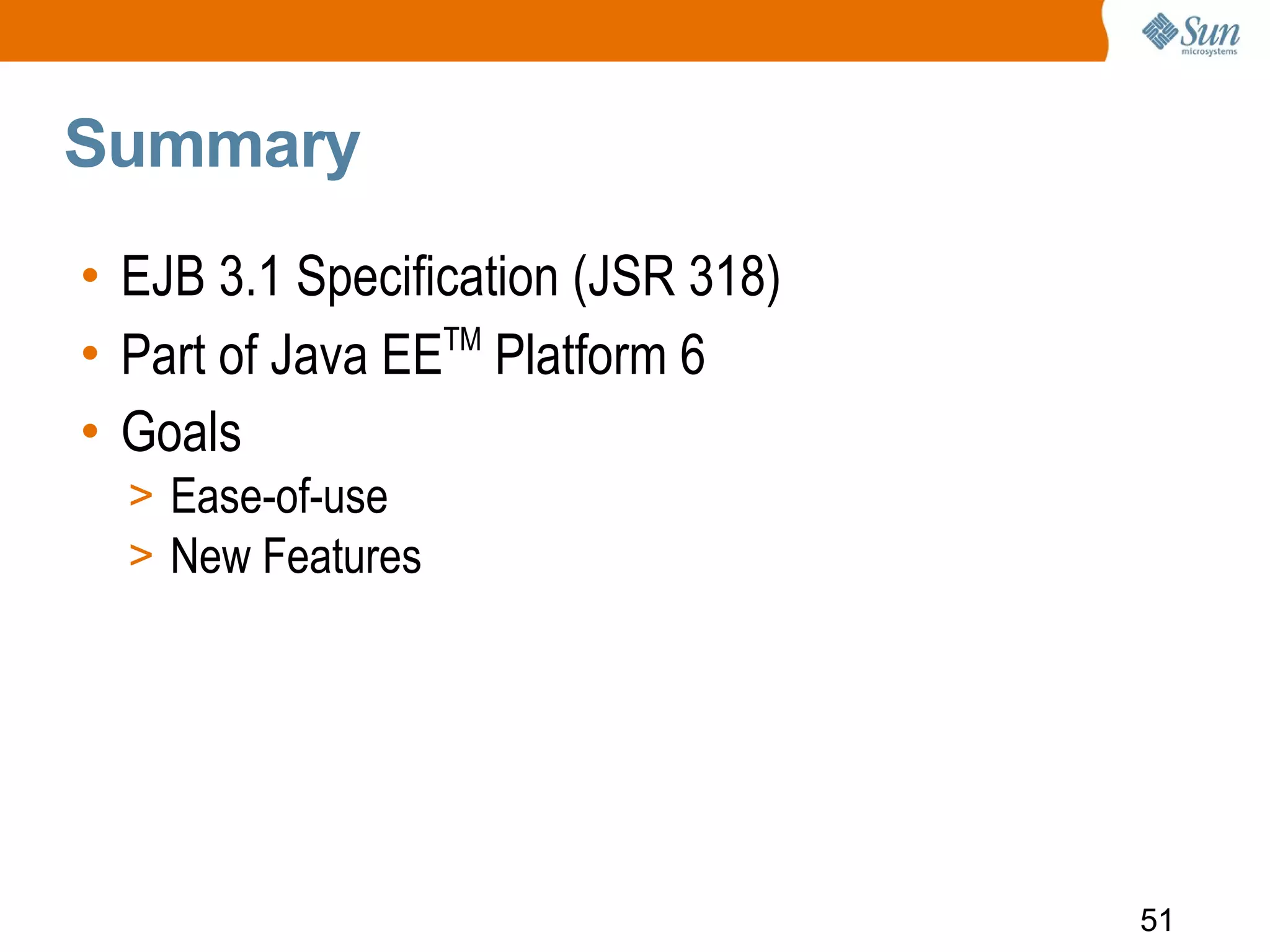Click the arrow marker before Ease-of-use
The image size is (1270, 952).
tap(141, 496)
